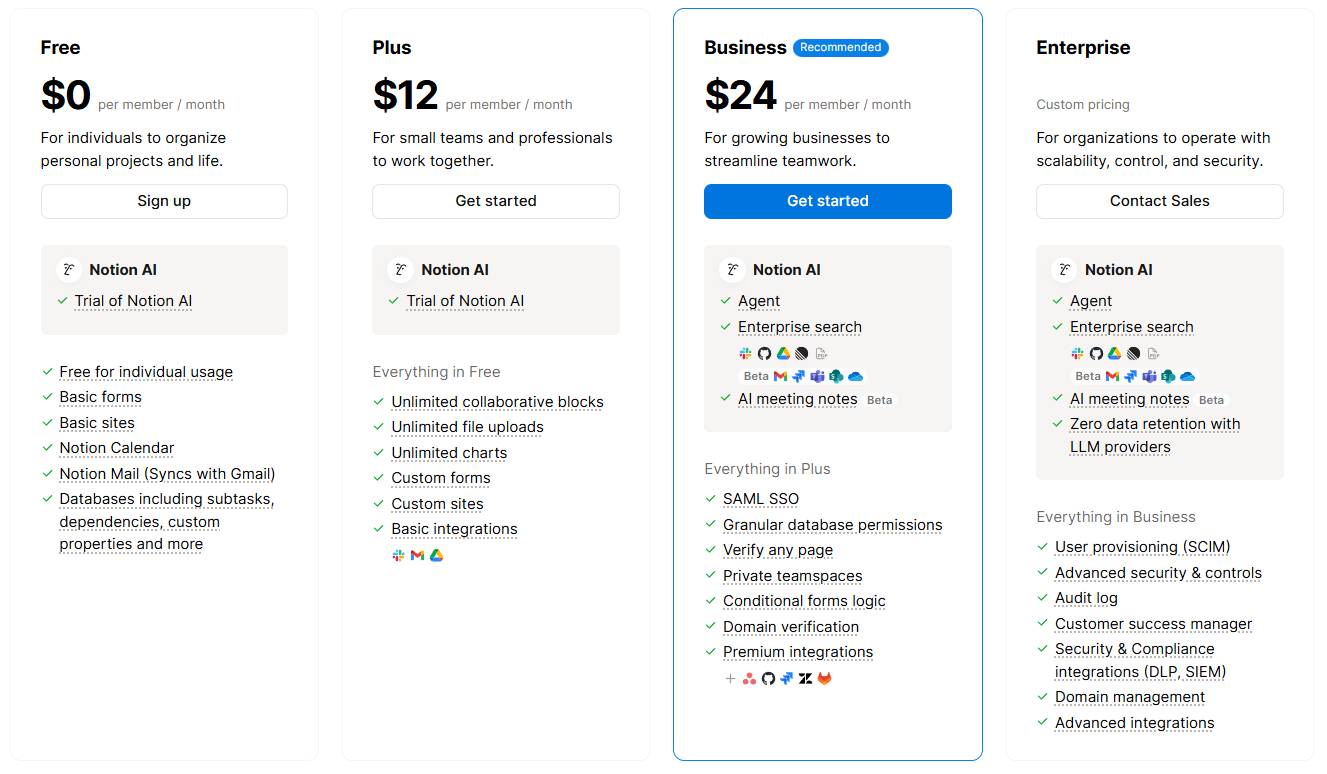The image size is (1327, 774).
Task: Click Contact Sales for Enterprise pricing
Action: (x=1159, y=201)
